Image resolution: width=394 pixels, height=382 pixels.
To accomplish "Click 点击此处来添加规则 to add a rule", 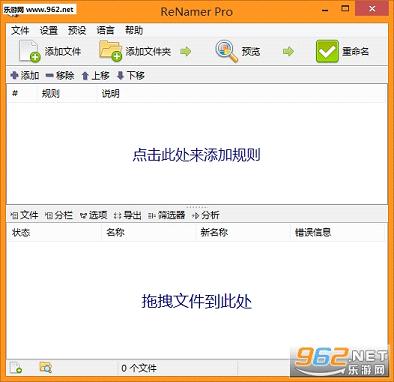I will pyautogui.click(x=197, y=155).
